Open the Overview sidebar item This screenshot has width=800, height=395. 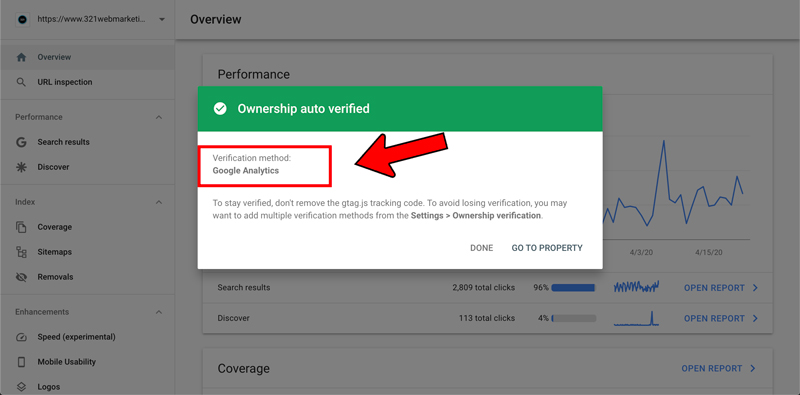tap(87, 57)
